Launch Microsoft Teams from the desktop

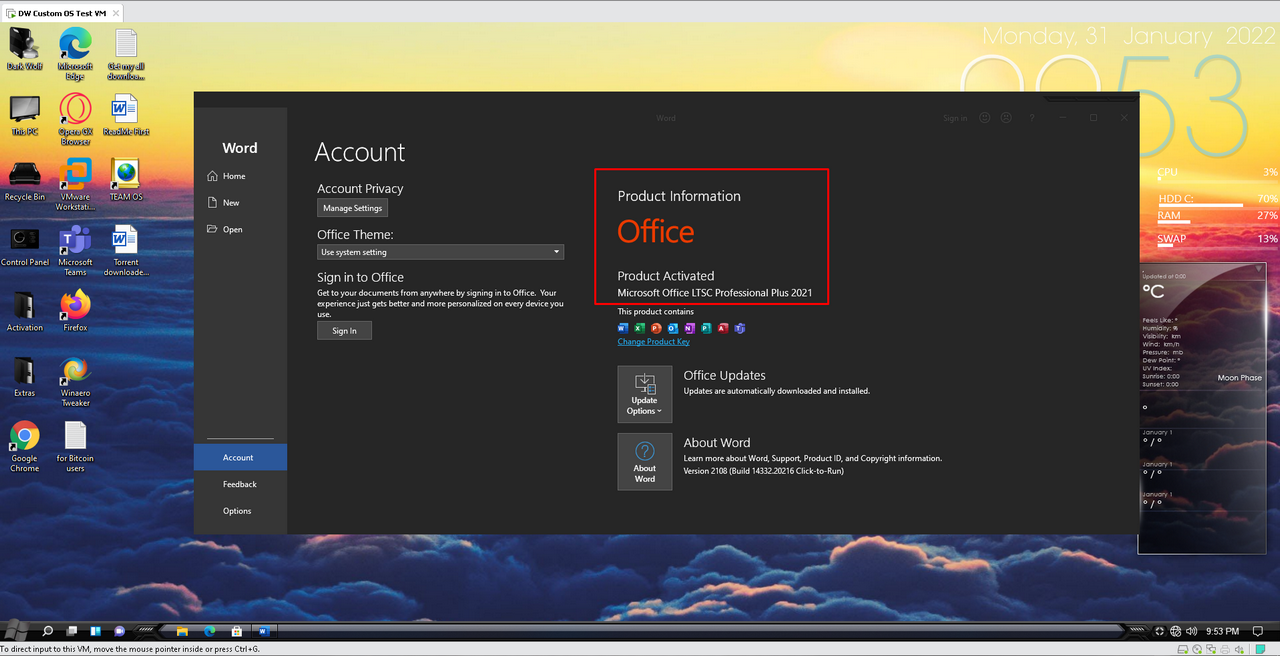point(75,250)
